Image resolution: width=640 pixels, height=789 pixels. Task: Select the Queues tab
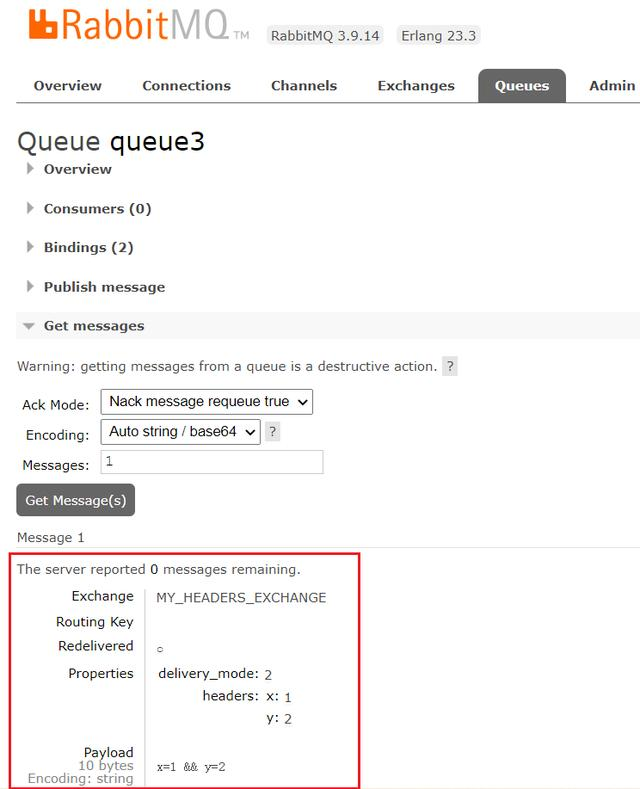pos(522,86)
